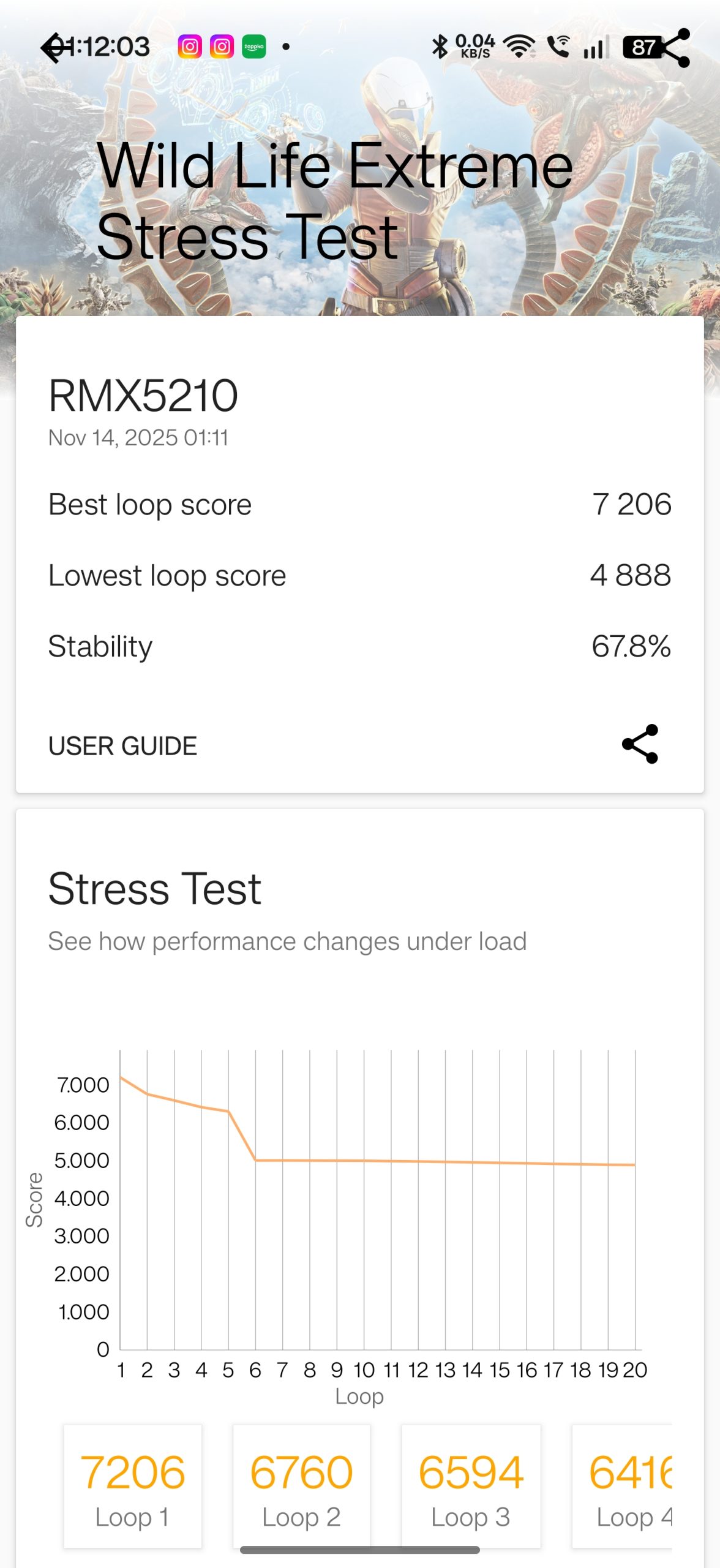
Task: Tap the Lowest loop score value
Action: pyautogui.click(x=630, y=576)
